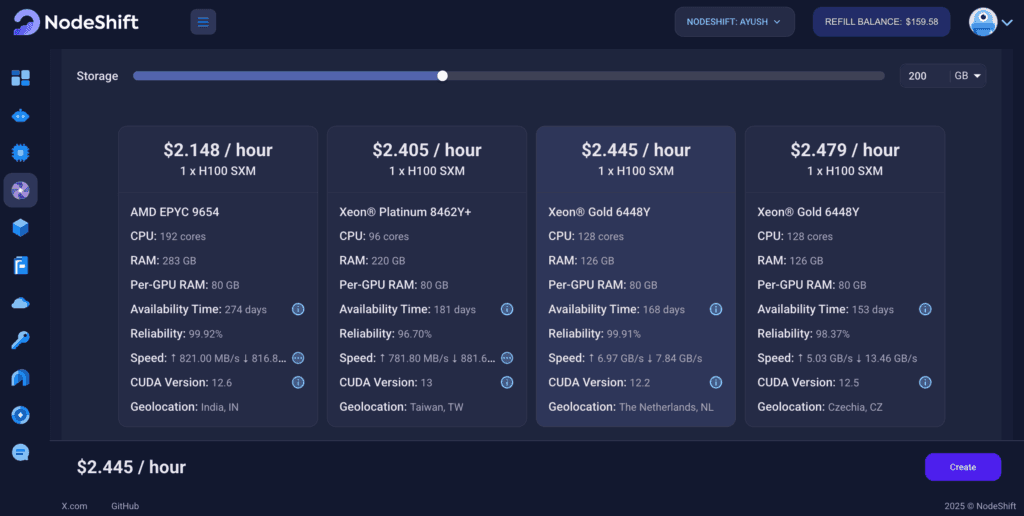Expand Speed ellipsis on Xeon Platinum 8462Y+ card
Image resolution: width=1024 pixels, height=516 pixels.
tap(507, 358)
